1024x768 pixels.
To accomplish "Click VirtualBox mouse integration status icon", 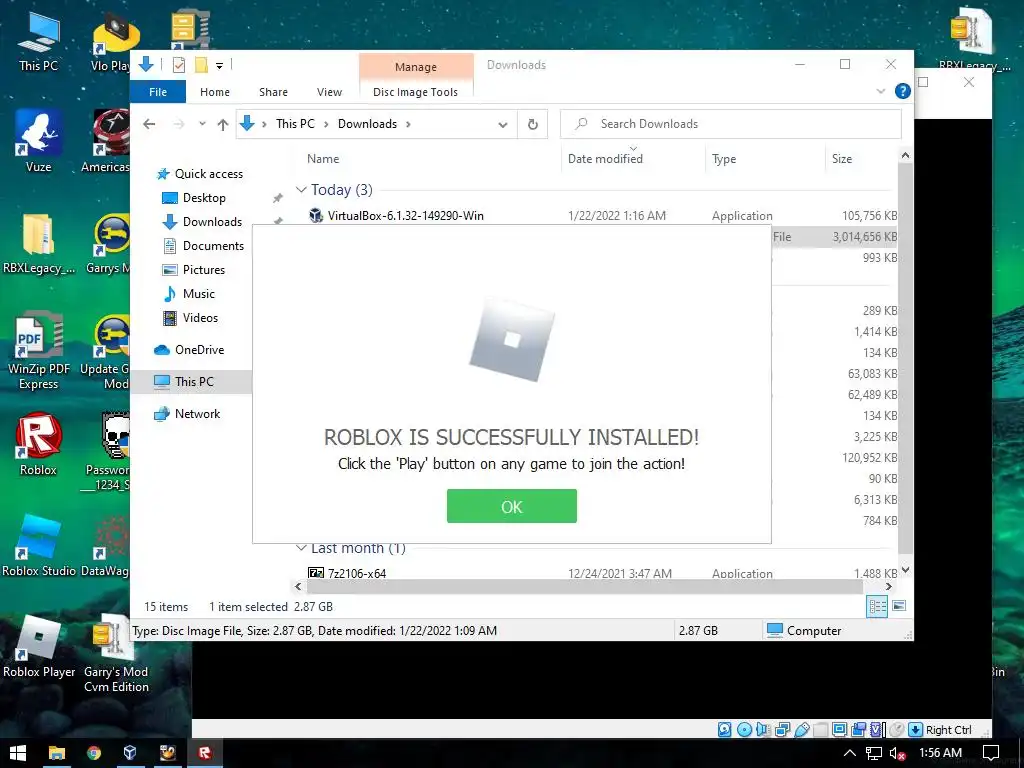I will pyautogui.click(x=897, y=729).
